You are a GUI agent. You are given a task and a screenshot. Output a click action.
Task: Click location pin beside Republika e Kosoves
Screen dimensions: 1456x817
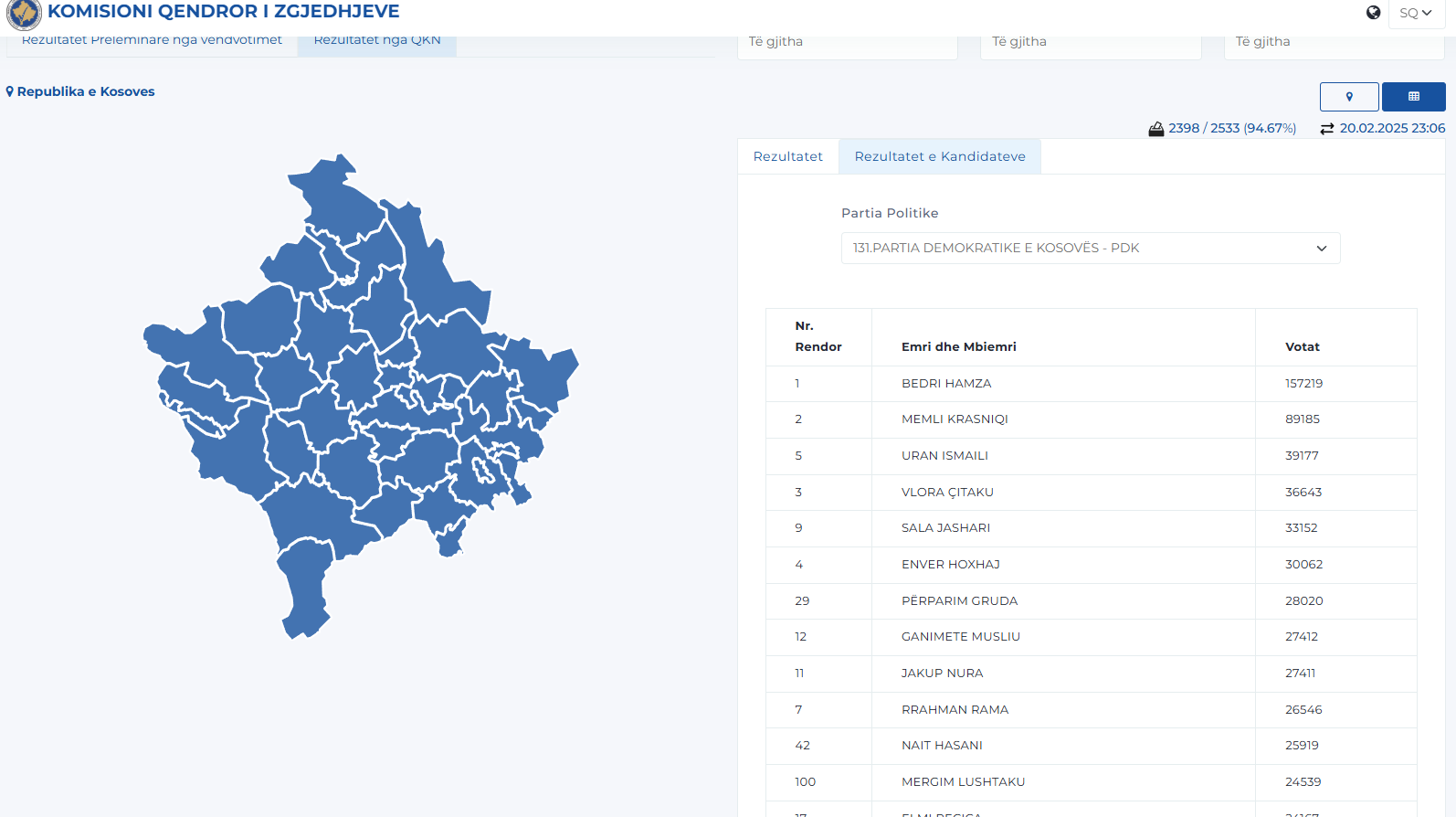tap(10, 91)
